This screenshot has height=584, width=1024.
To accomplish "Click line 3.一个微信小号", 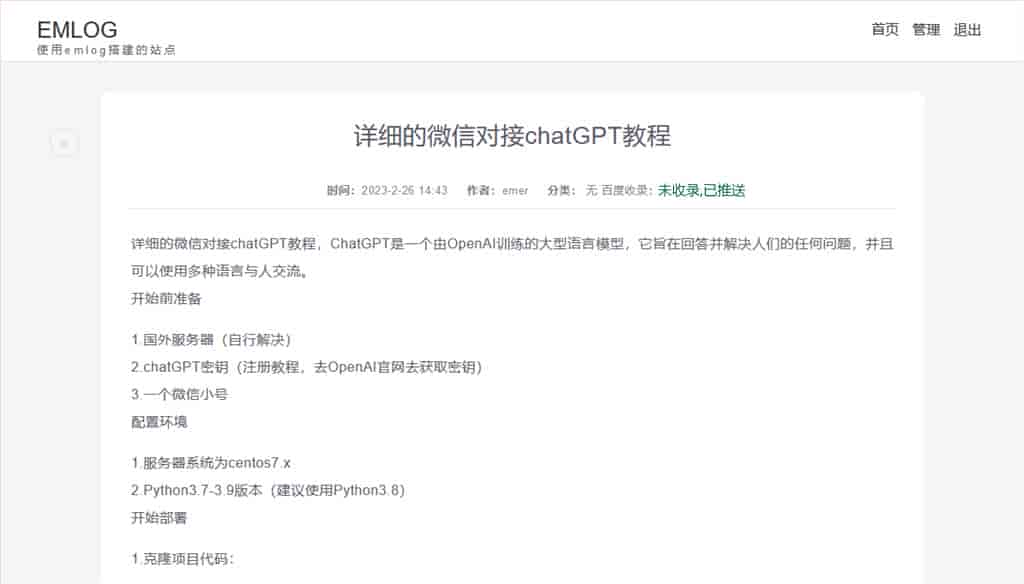I will click(x=179, y=395).
